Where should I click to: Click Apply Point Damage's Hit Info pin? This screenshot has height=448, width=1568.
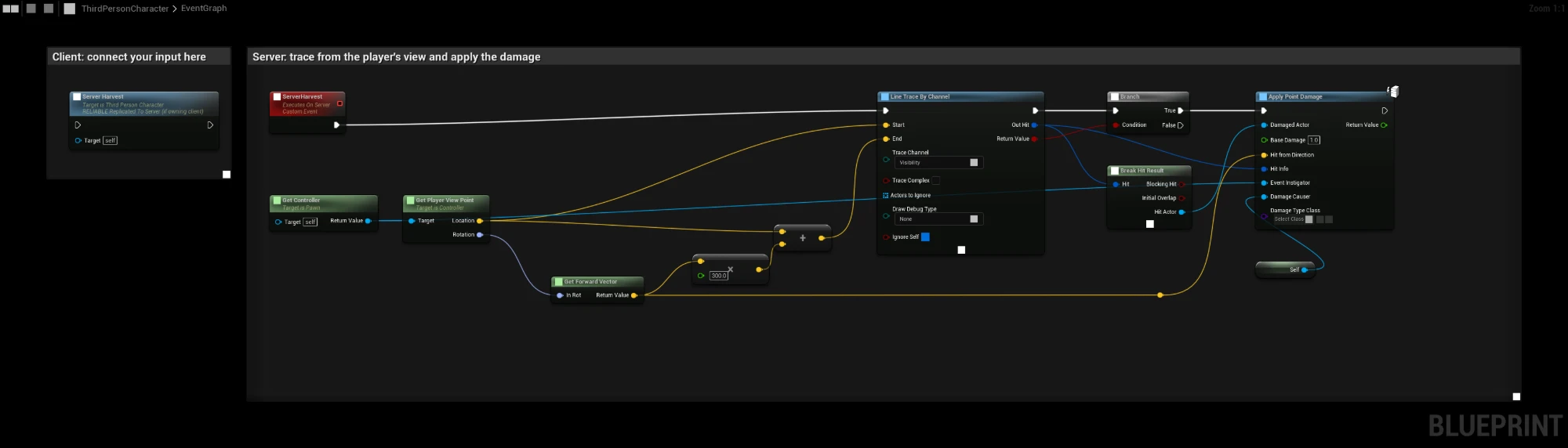1264,168
